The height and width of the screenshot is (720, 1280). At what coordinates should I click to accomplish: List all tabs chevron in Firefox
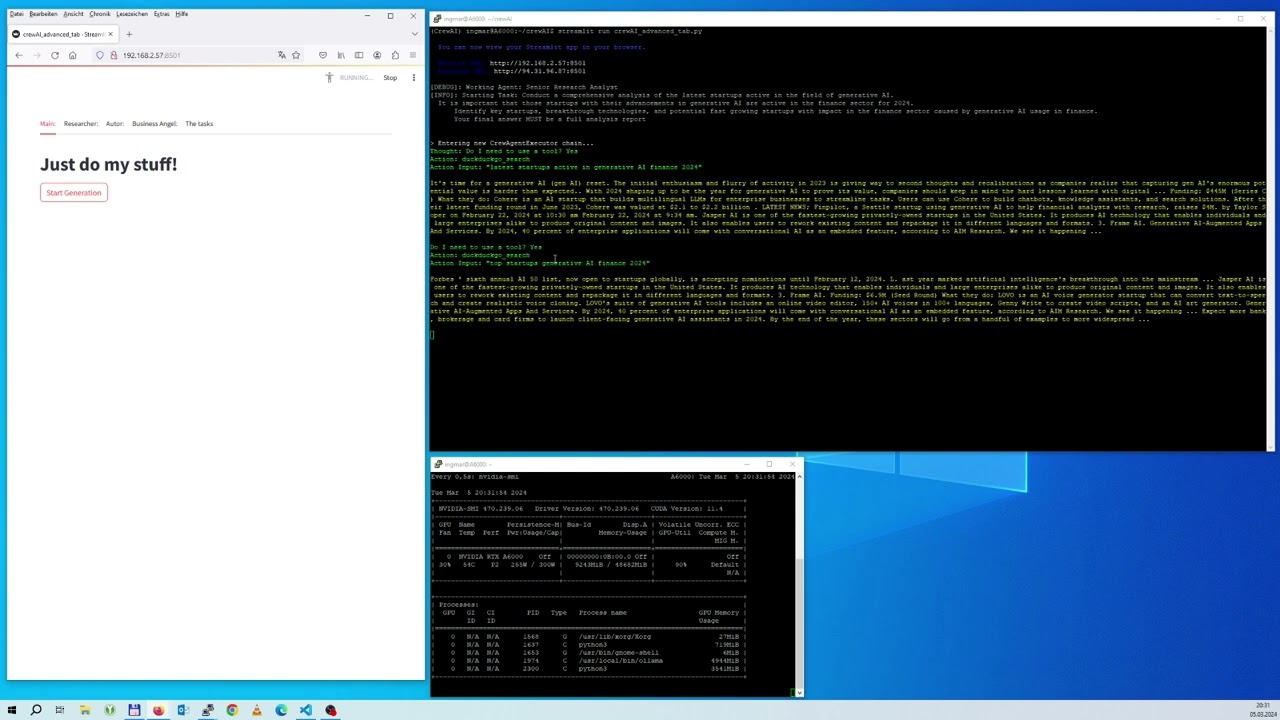(x=413, y=34)
